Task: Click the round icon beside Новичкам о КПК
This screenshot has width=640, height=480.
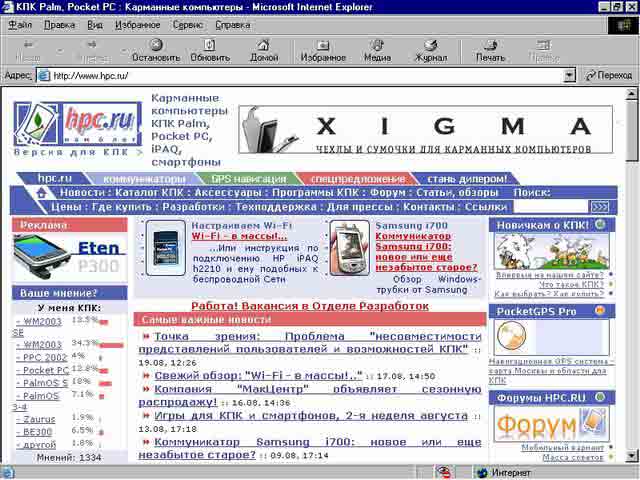Action: click(600, 224)
